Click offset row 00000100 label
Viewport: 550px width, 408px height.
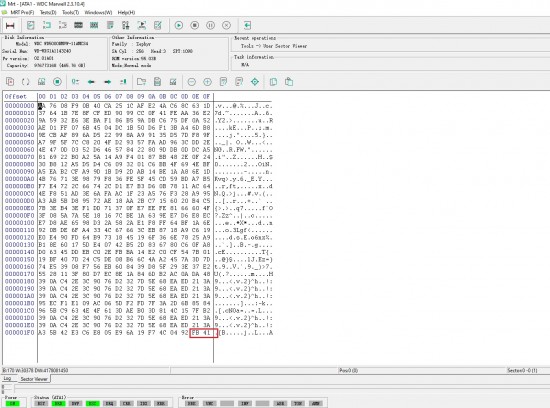20,223
